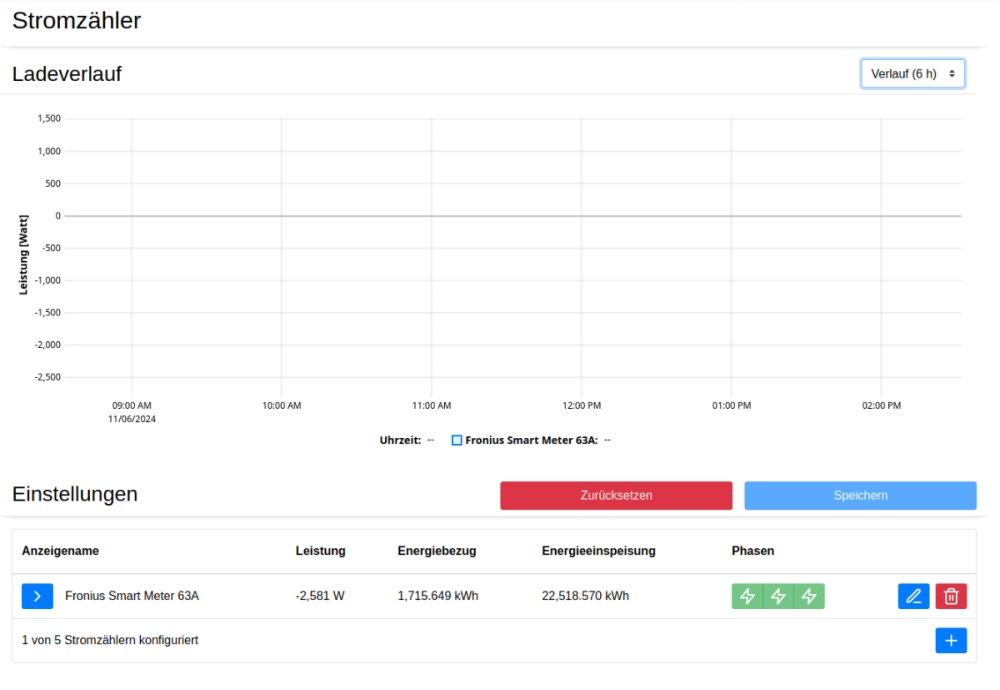The width and height of the screenshot is (1000, 690).
Task: Click the -2,581 W power value
Action: (x=320, y=596)
